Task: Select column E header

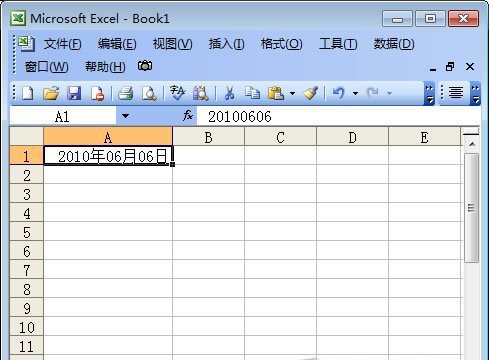Action: point(425,137)
